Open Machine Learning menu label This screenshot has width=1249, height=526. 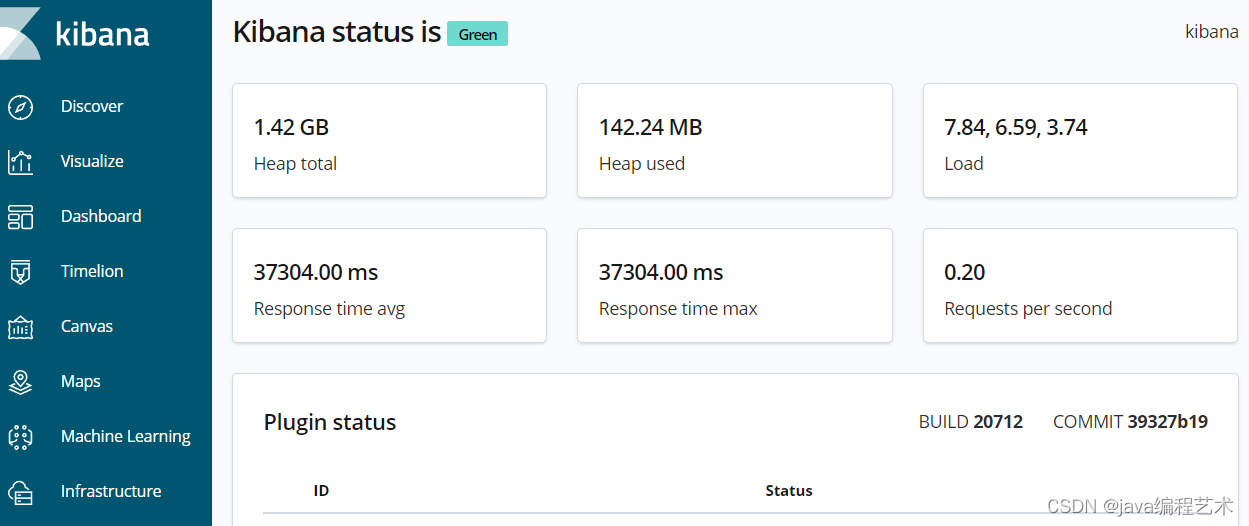coord(126,436)
